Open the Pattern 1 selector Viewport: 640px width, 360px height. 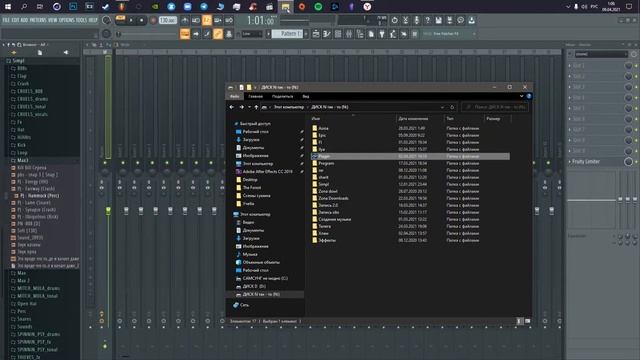click(x=287, y=34)
